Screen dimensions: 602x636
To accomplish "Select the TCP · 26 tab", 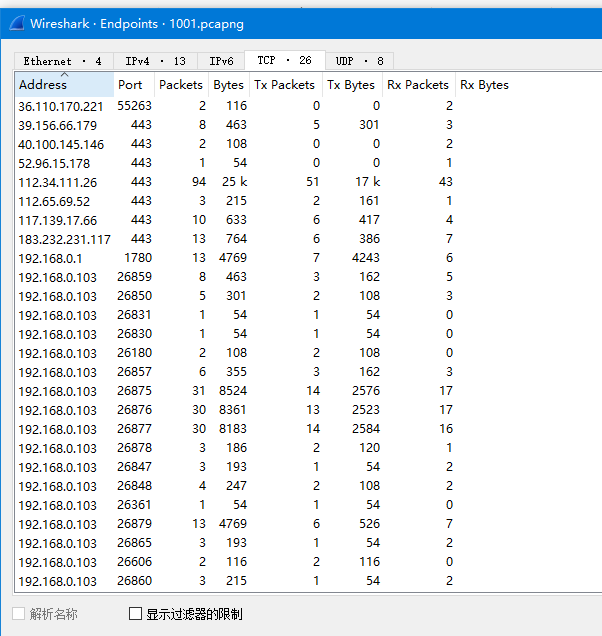I will click(285, 60).
